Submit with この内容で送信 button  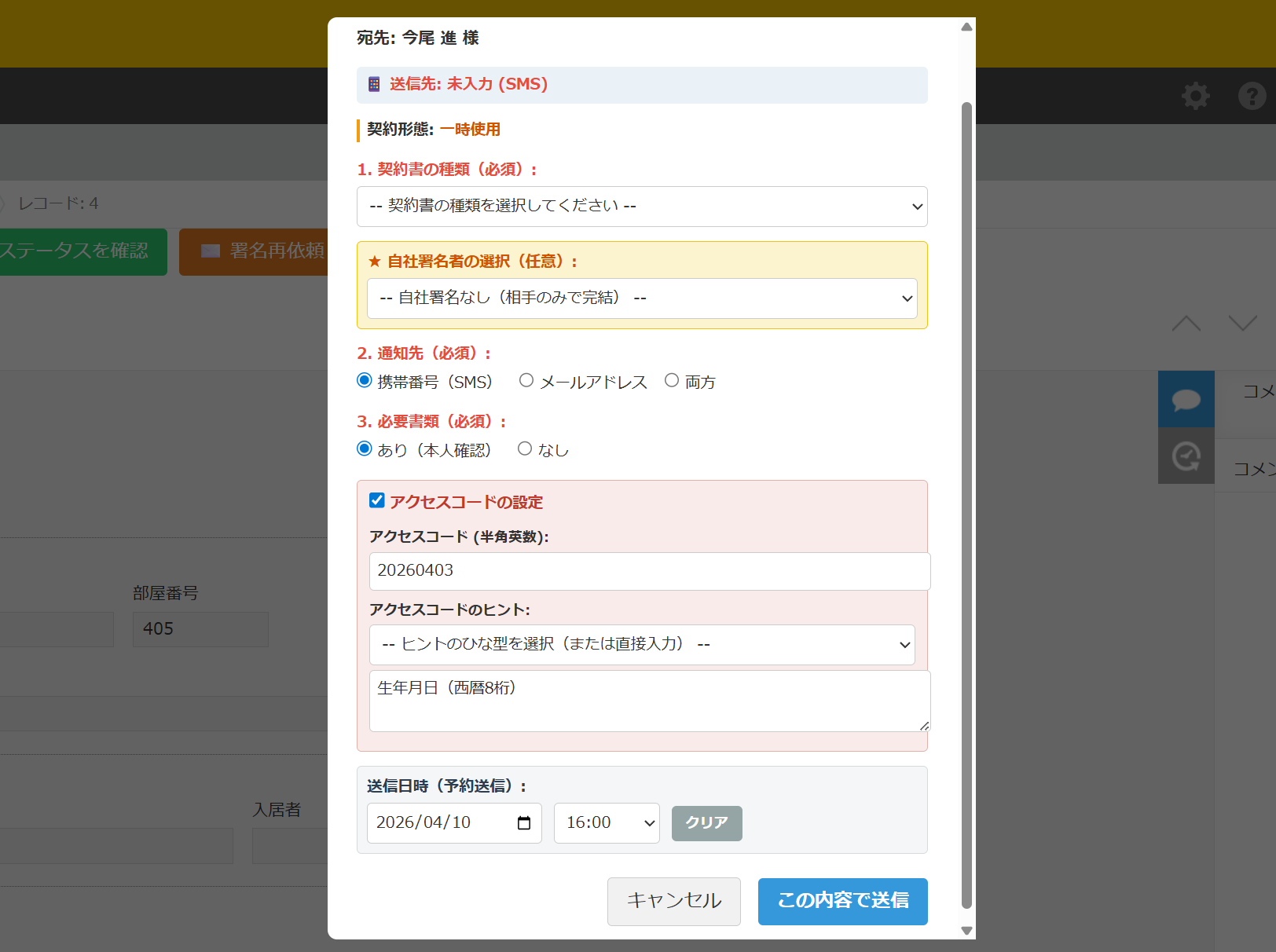pyautogui.click(x=842, y=901)
